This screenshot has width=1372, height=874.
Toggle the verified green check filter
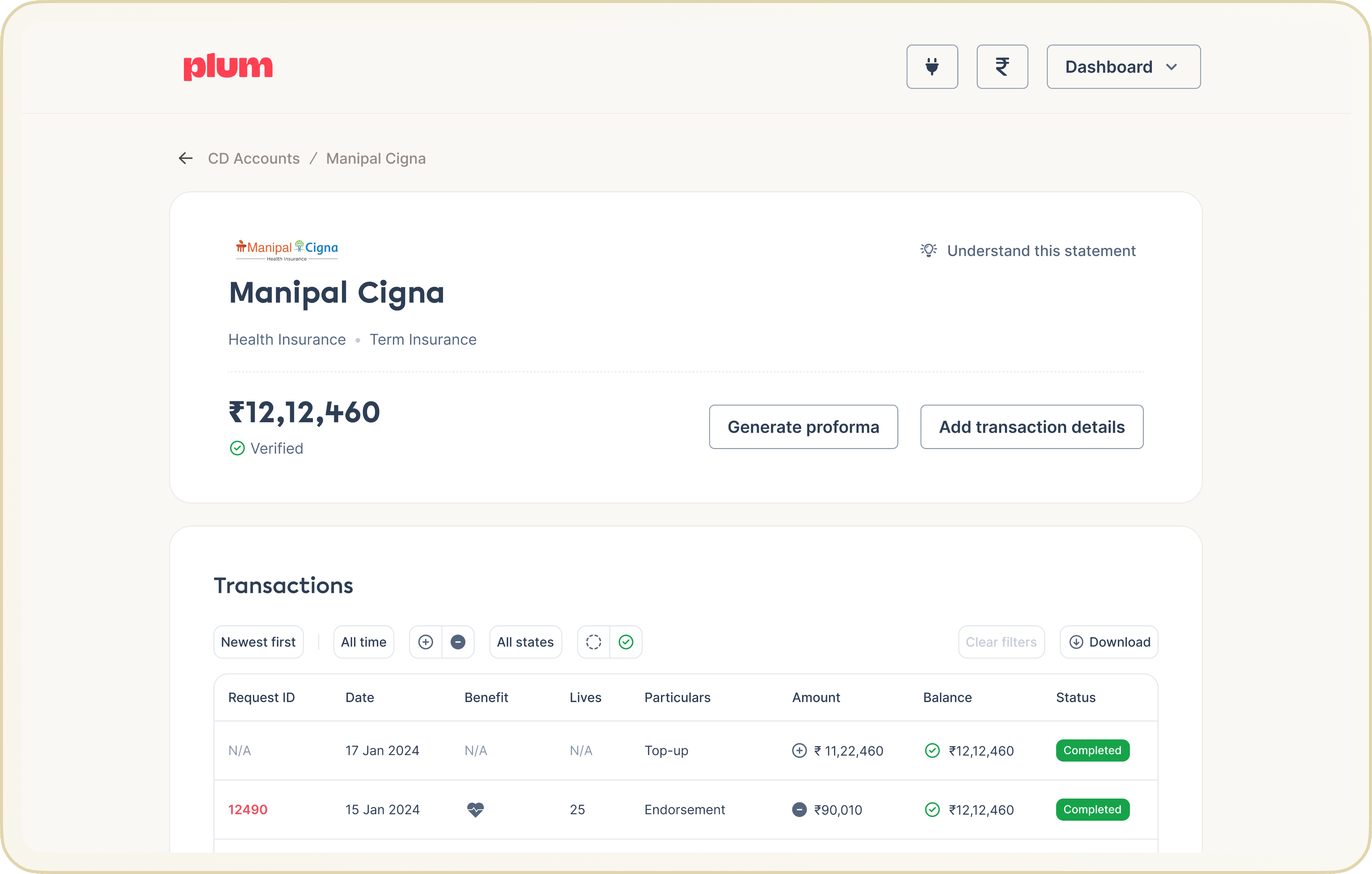pyautogui.click(x=626, y=642)
